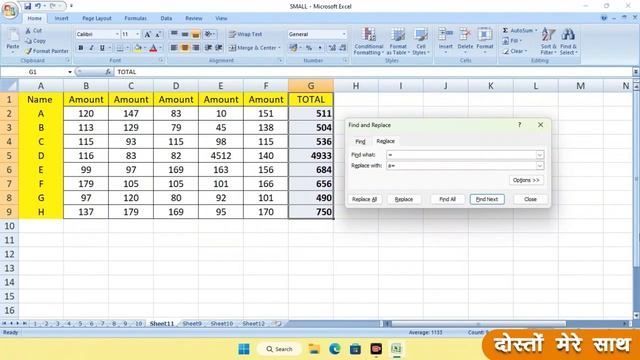Activate the Format Painter tool
The height and width of the screenshot is (360, 640).
(x=47, y=51)
